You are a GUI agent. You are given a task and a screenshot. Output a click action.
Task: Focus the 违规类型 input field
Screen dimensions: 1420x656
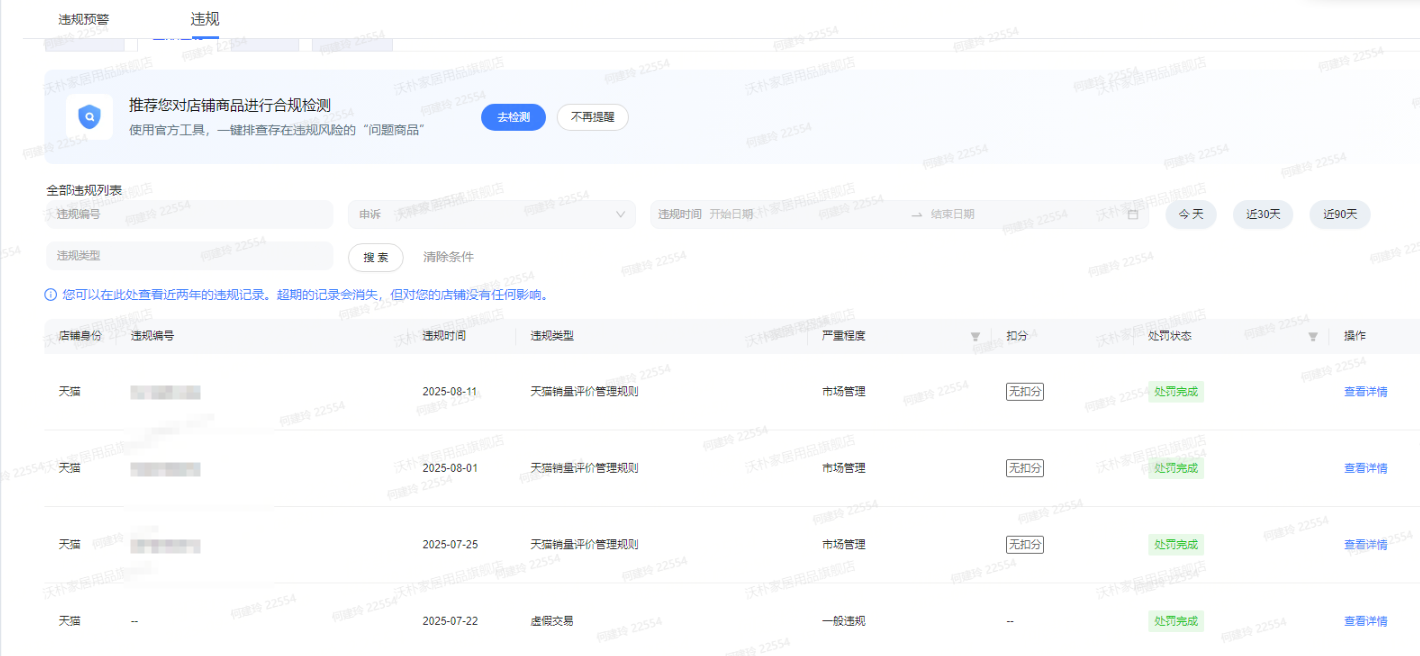point(188,256)
